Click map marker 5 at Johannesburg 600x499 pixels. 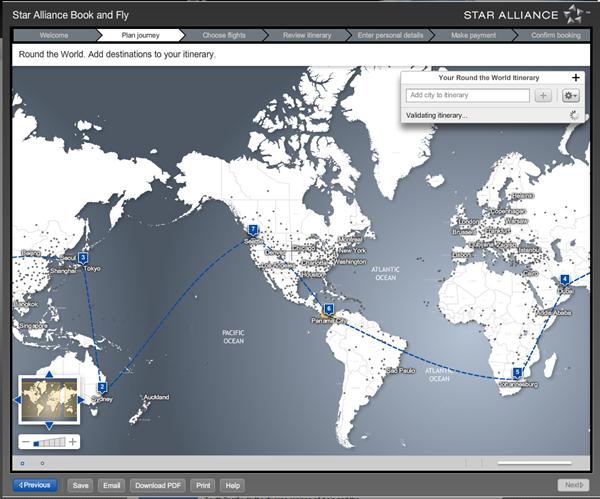pos(517,373)
